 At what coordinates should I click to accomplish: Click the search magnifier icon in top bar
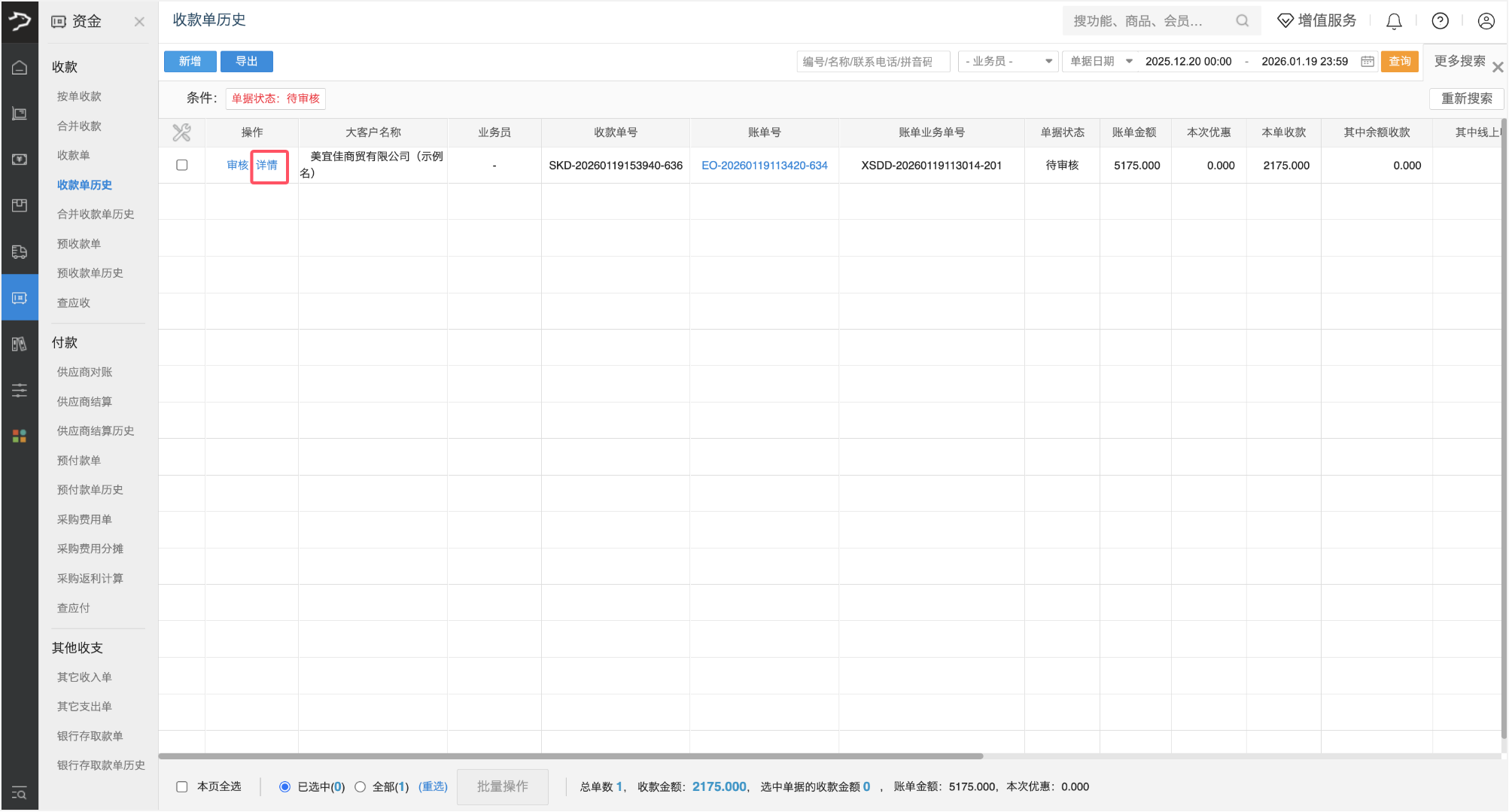coord(1242,21)
